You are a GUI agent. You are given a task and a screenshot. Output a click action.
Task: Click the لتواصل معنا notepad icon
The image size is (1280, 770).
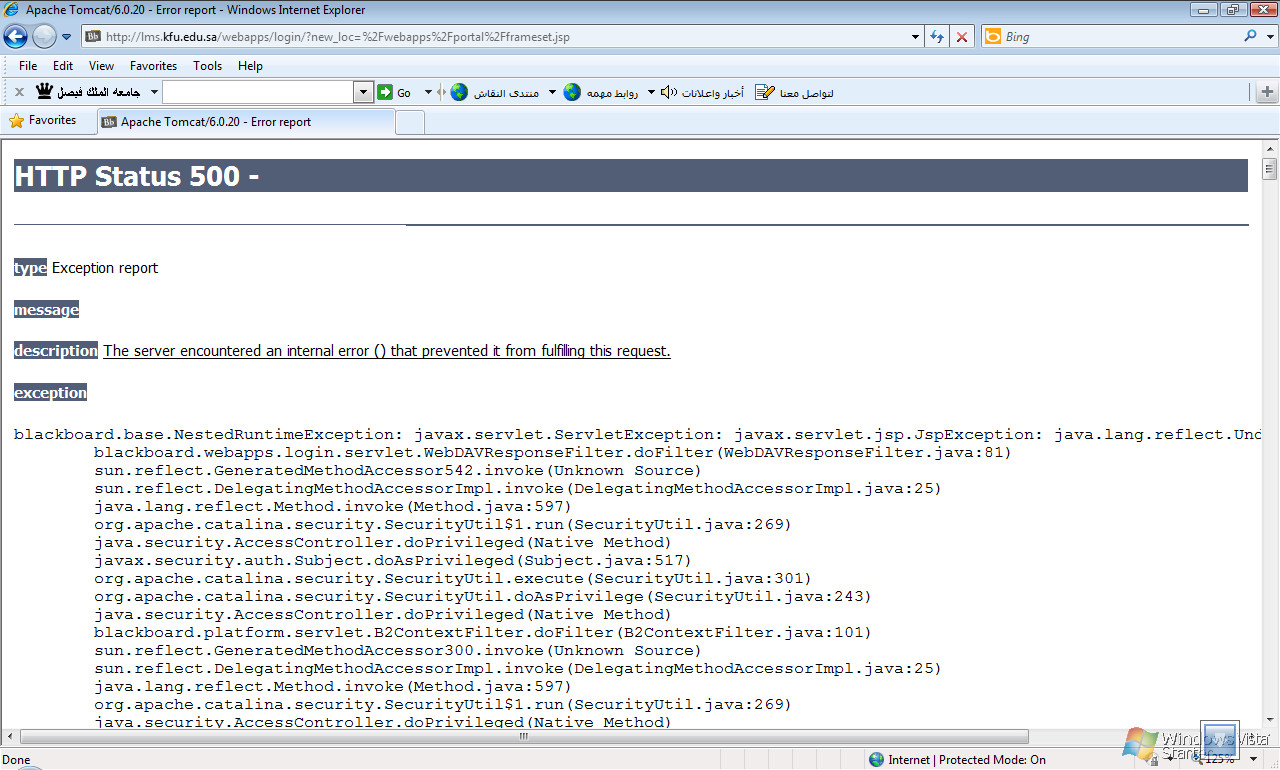click(x=765, y=92)
